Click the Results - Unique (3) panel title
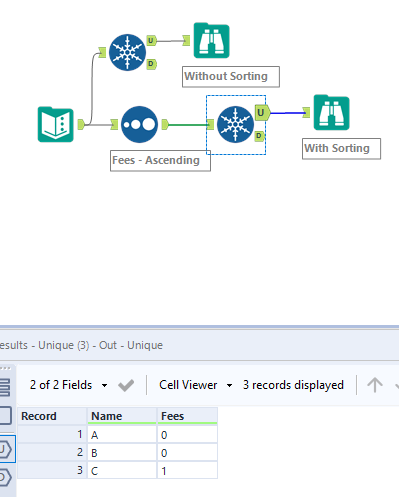399x497 pixels. coord(81,345)
